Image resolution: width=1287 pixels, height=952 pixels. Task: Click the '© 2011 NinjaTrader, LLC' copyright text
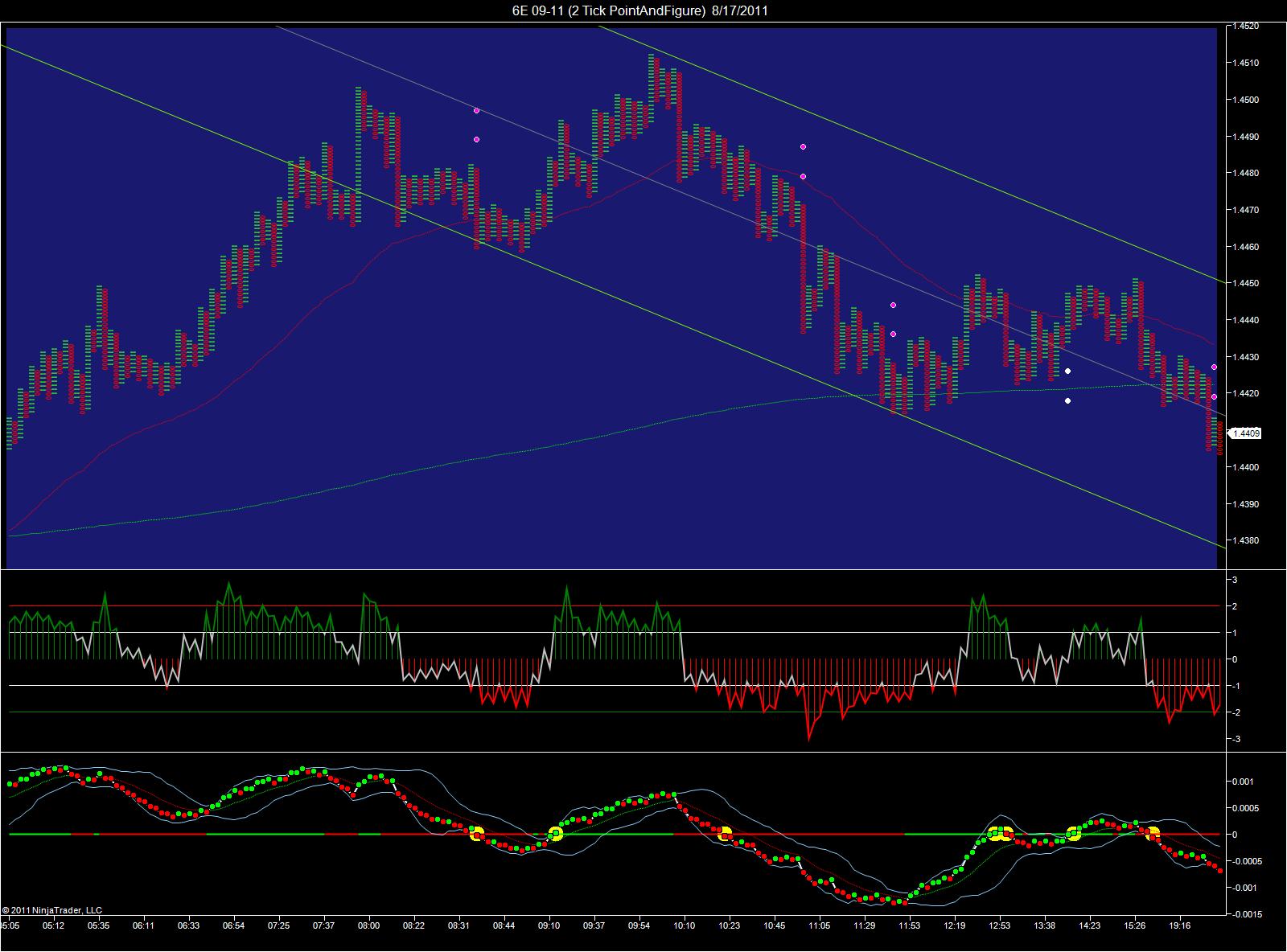pos(52,911)
